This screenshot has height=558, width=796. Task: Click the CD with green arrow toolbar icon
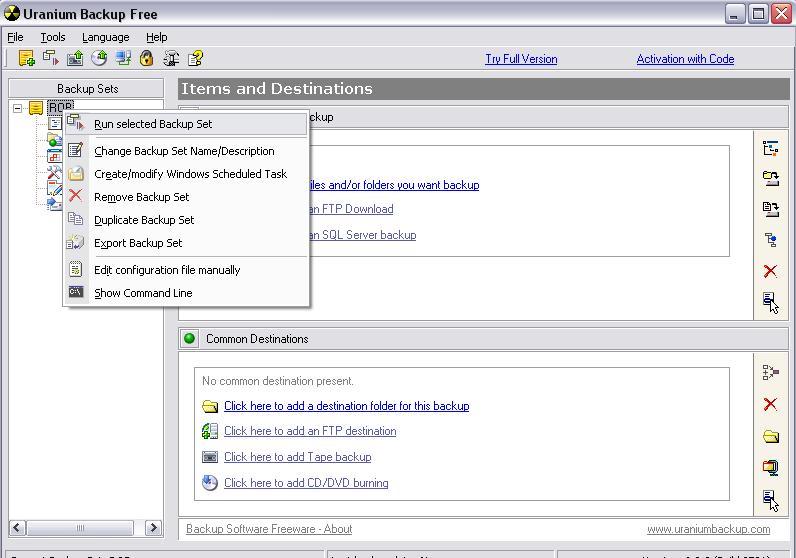point(99,58)
